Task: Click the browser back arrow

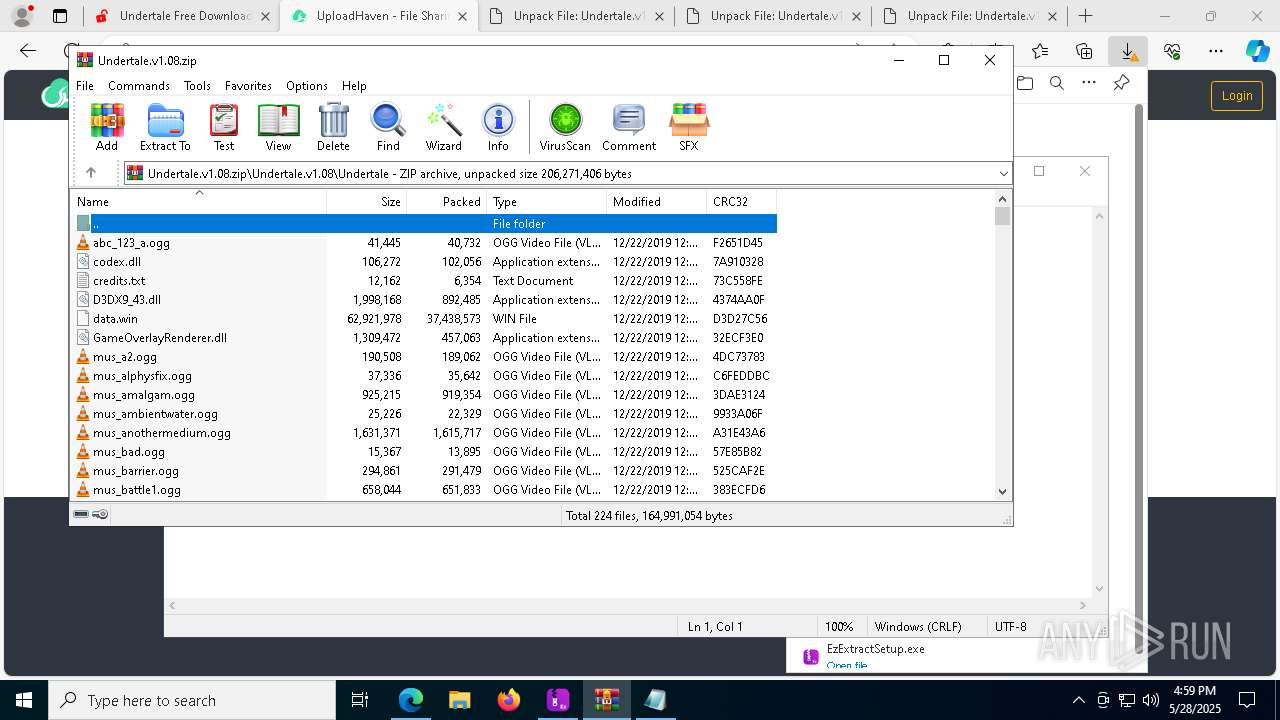Action: (28, 51)
